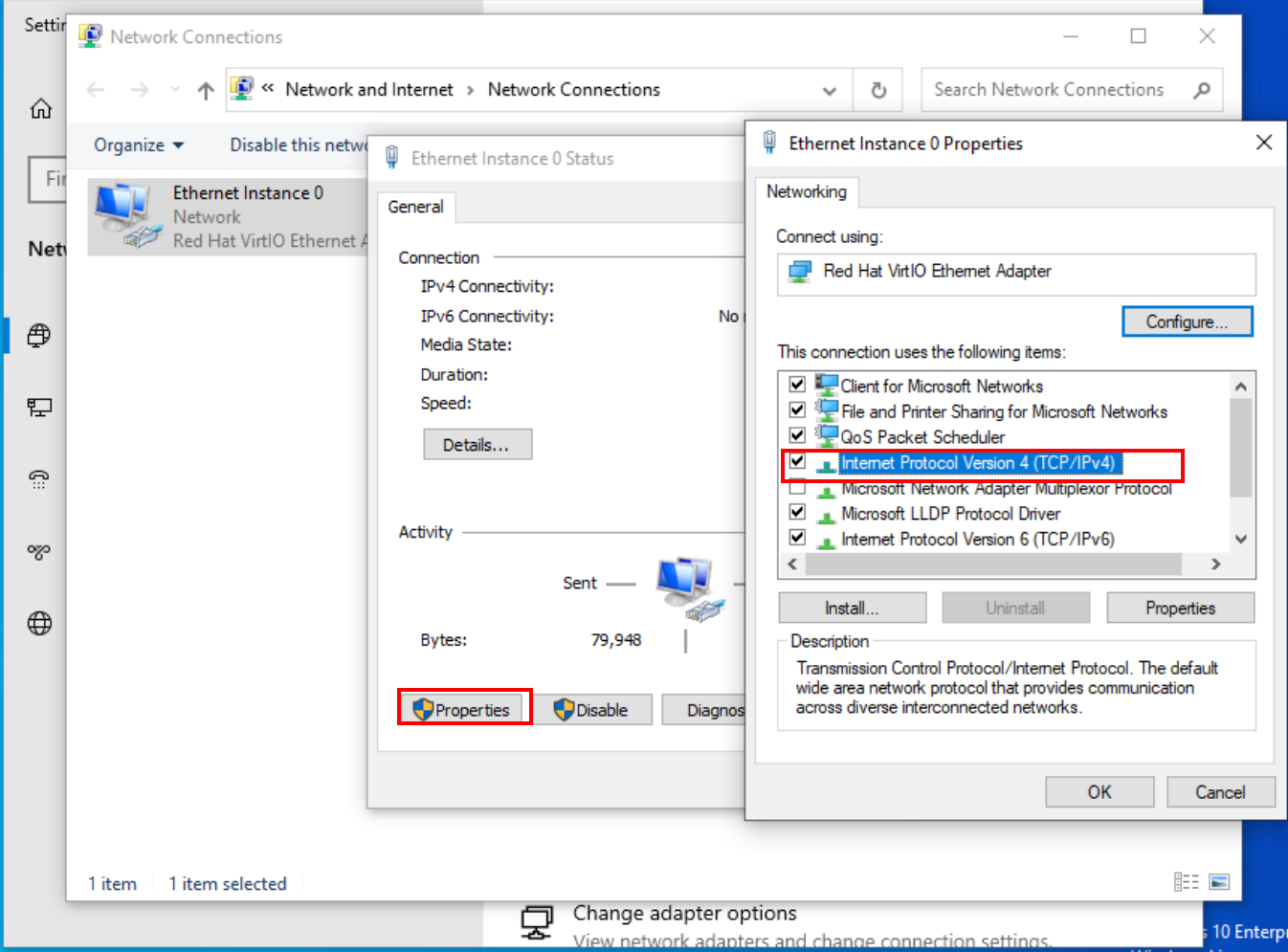Screen dimensions: 1288x952
Task: Click the Settings Home icon in sidebar
Action: pos(41,109)
